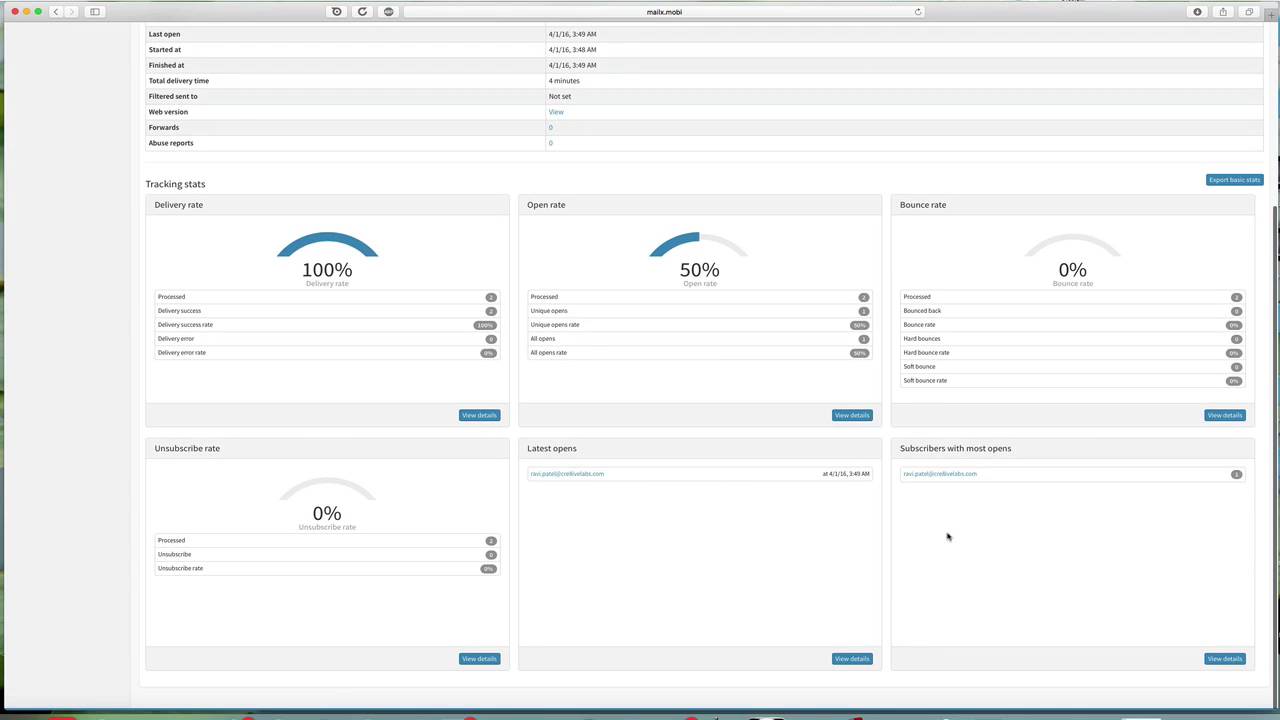Click the Total delivery time row
The height and width of the screenshot is (720, 1280).
704,81
